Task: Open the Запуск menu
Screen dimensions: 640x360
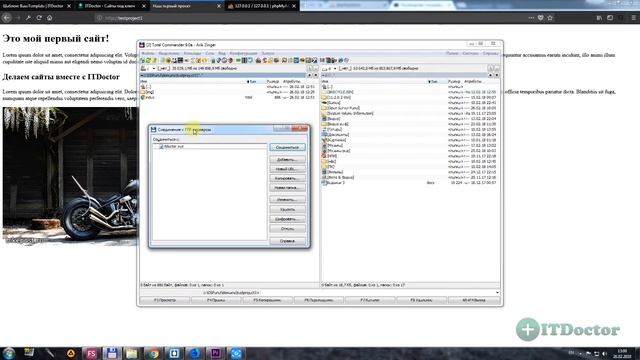Action: (x=268, y=53)
